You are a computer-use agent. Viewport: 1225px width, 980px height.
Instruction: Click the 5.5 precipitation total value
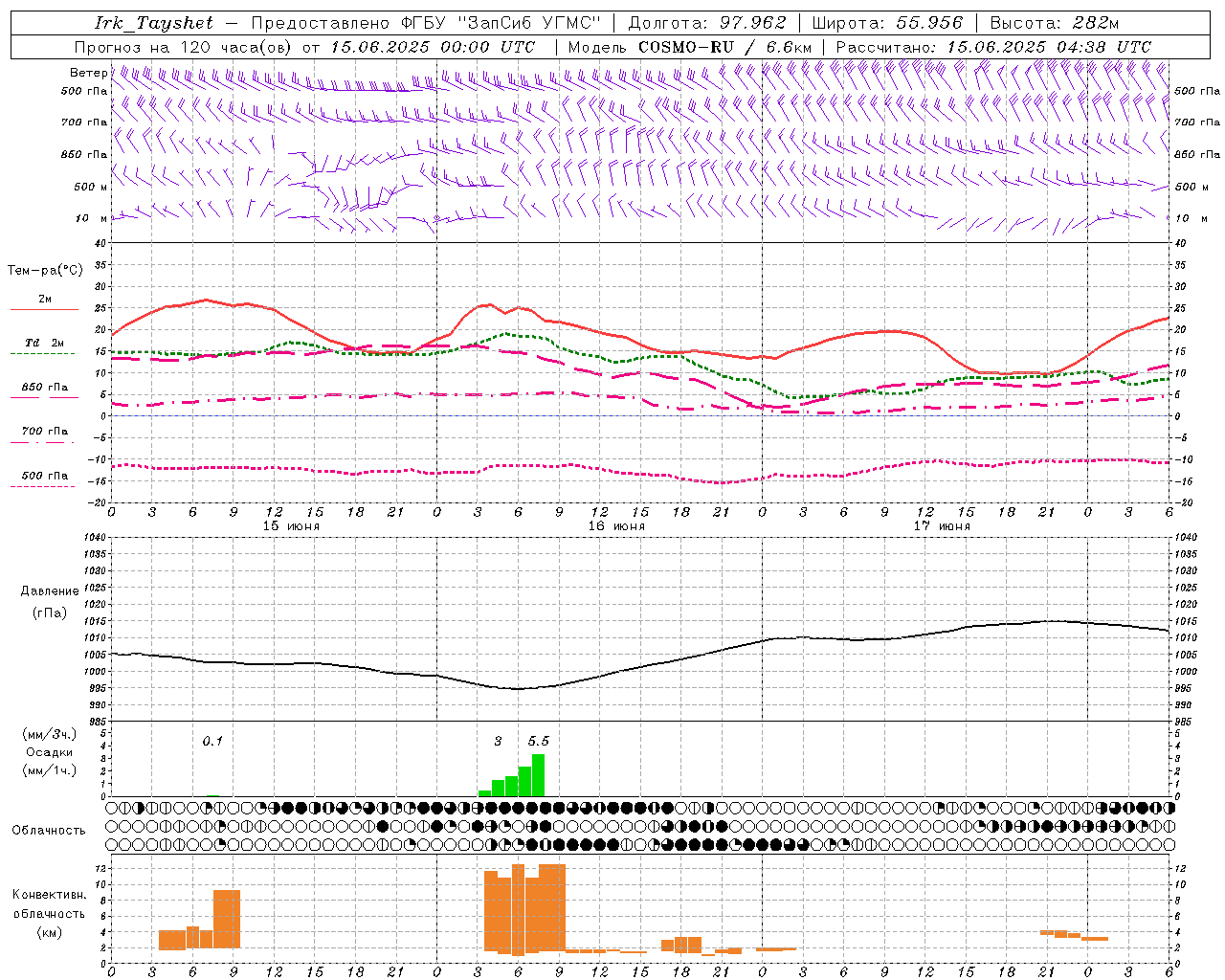(x=538, y=741)
